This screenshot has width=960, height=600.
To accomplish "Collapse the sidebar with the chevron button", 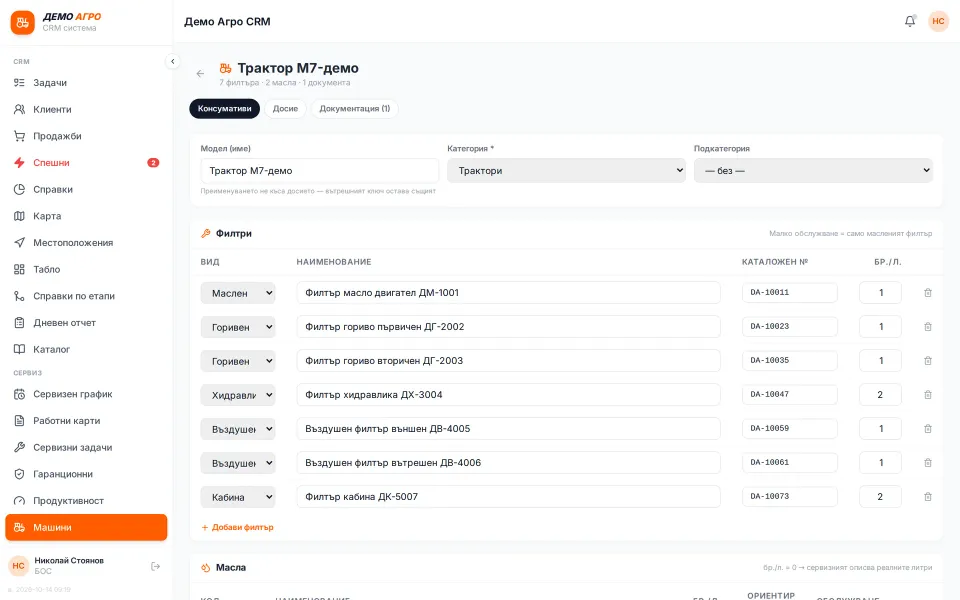I will [173, 61].
